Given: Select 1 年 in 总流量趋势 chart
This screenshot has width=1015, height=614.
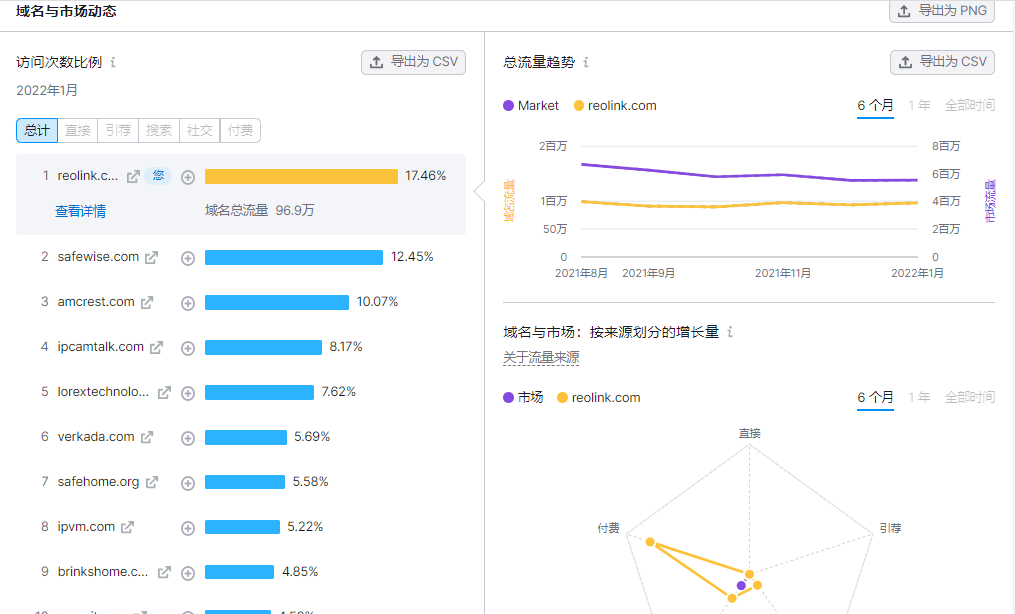Looking at the screenshot, I should [919, 105].
